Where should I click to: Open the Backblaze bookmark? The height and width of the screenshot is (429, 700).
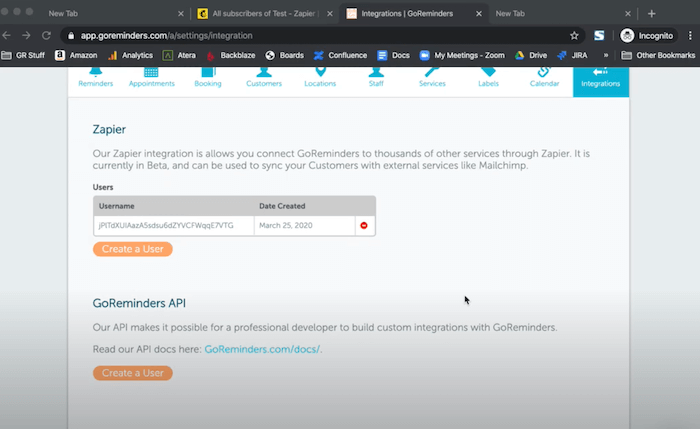(230, 55)
